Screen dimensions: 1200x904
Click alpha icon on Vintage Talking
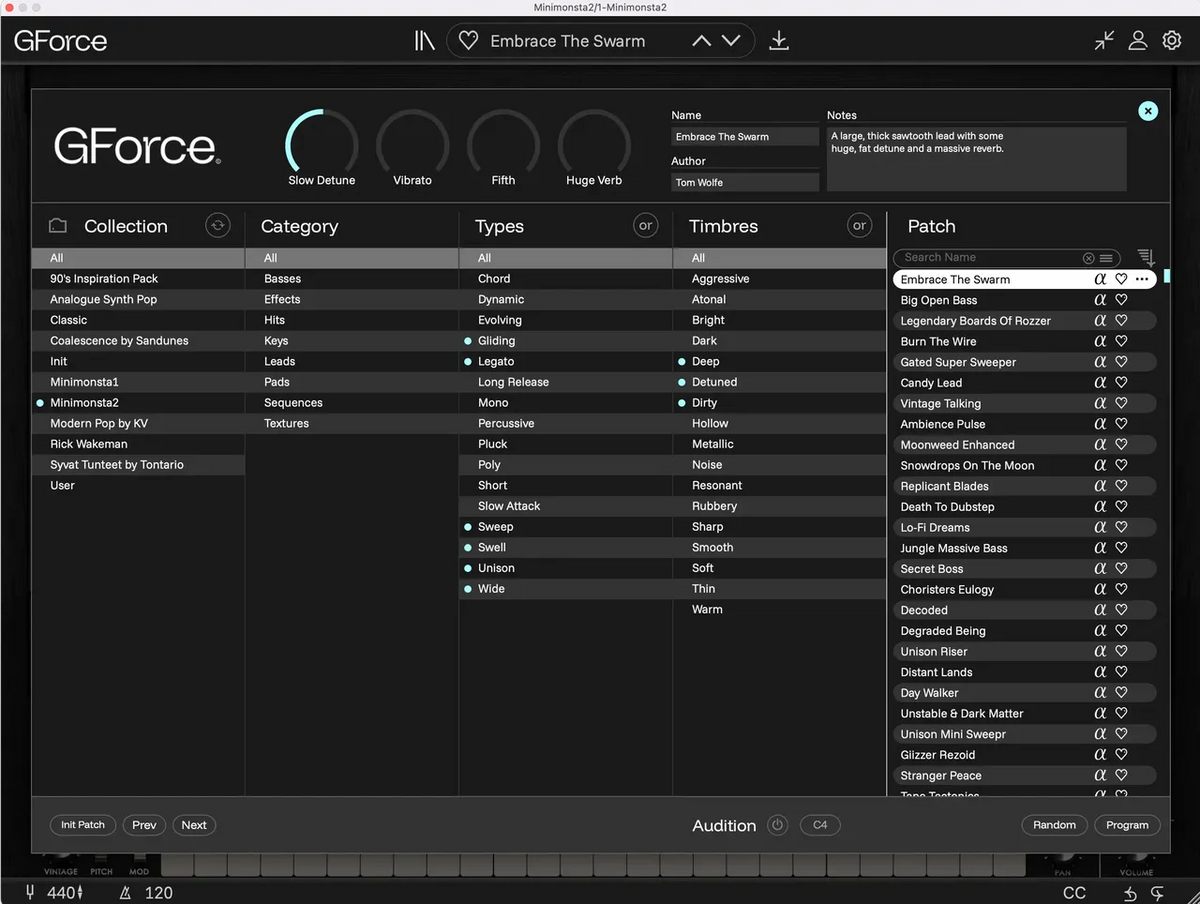(x=1100, y=403)
